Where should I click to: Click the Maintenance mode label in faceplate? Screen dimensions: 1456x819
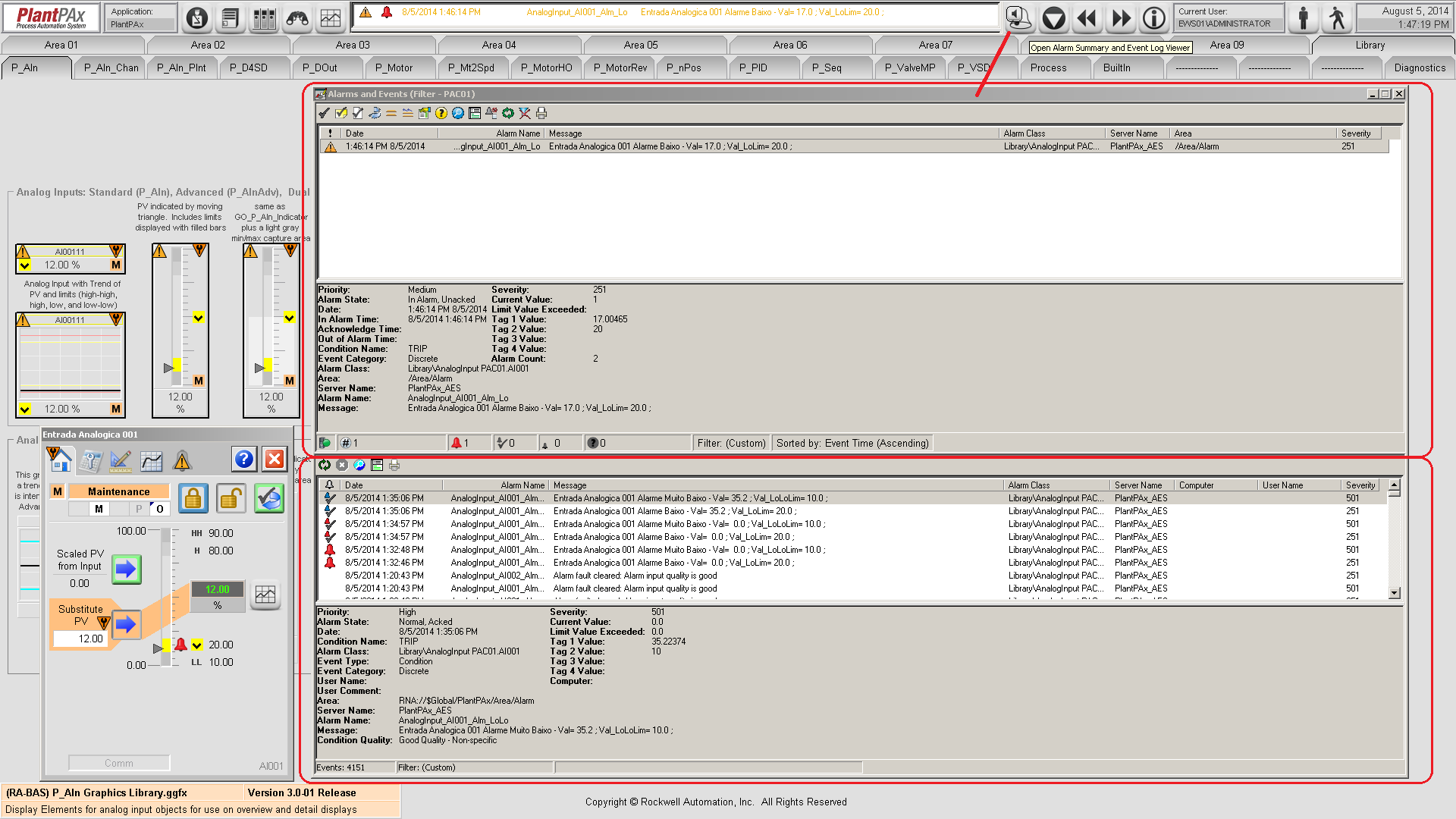coord(119,491)
